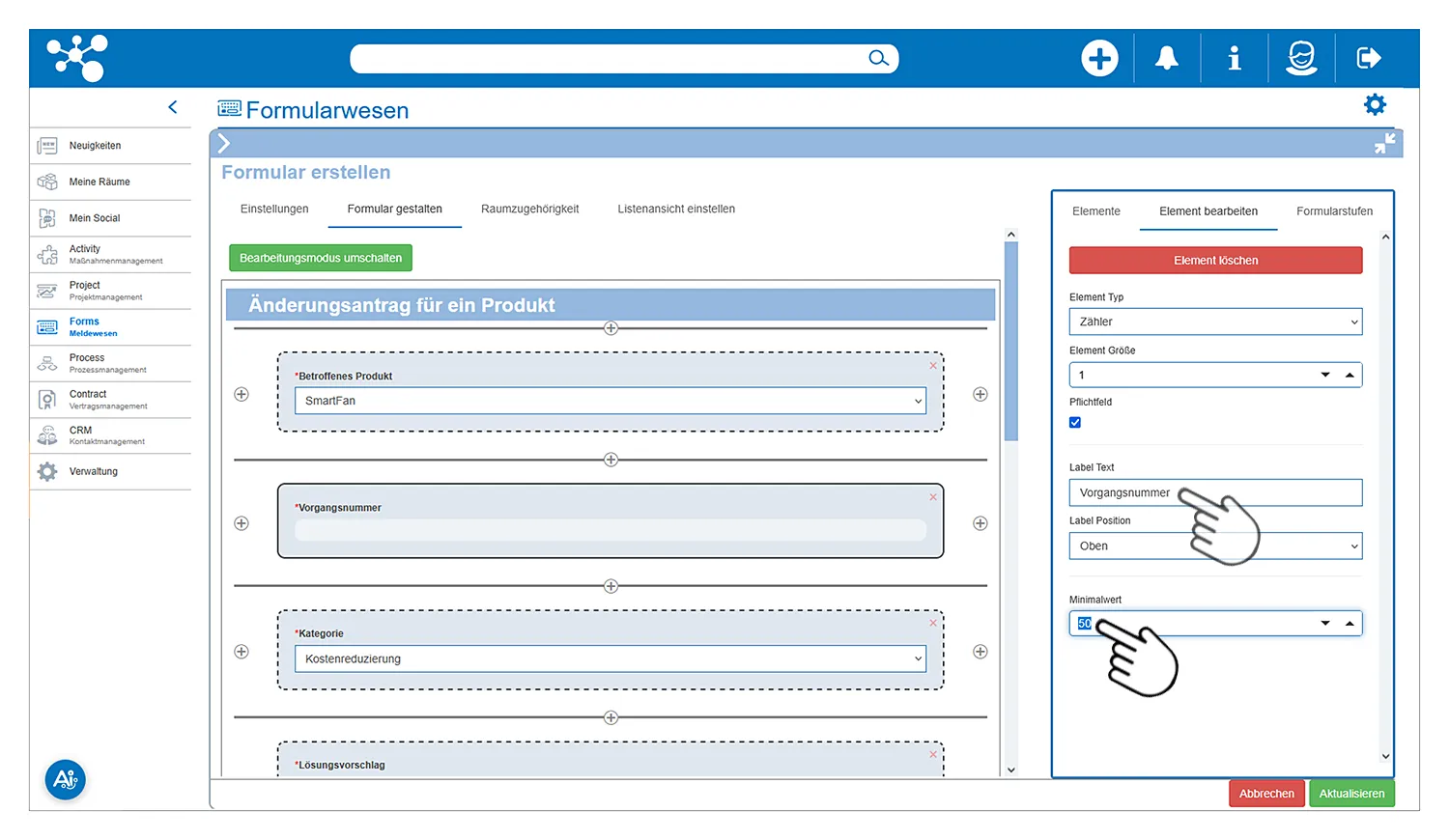Remove the Betroffenes Produkt field with its X

click(x=933, y=366)
